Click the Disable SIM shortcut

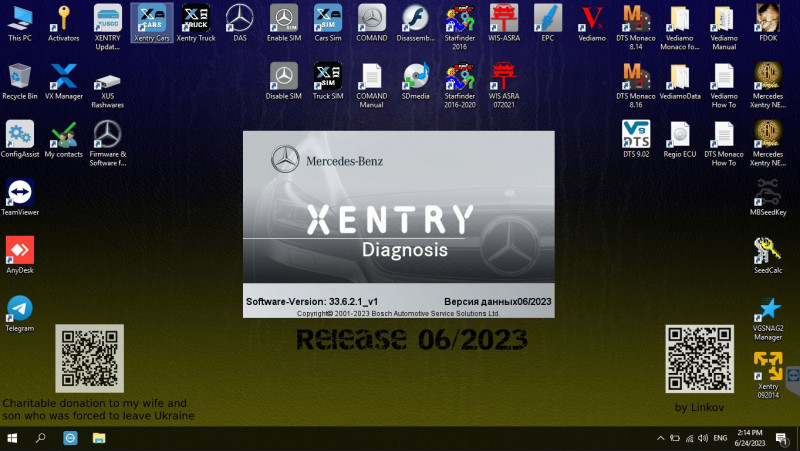coord(284,82)
